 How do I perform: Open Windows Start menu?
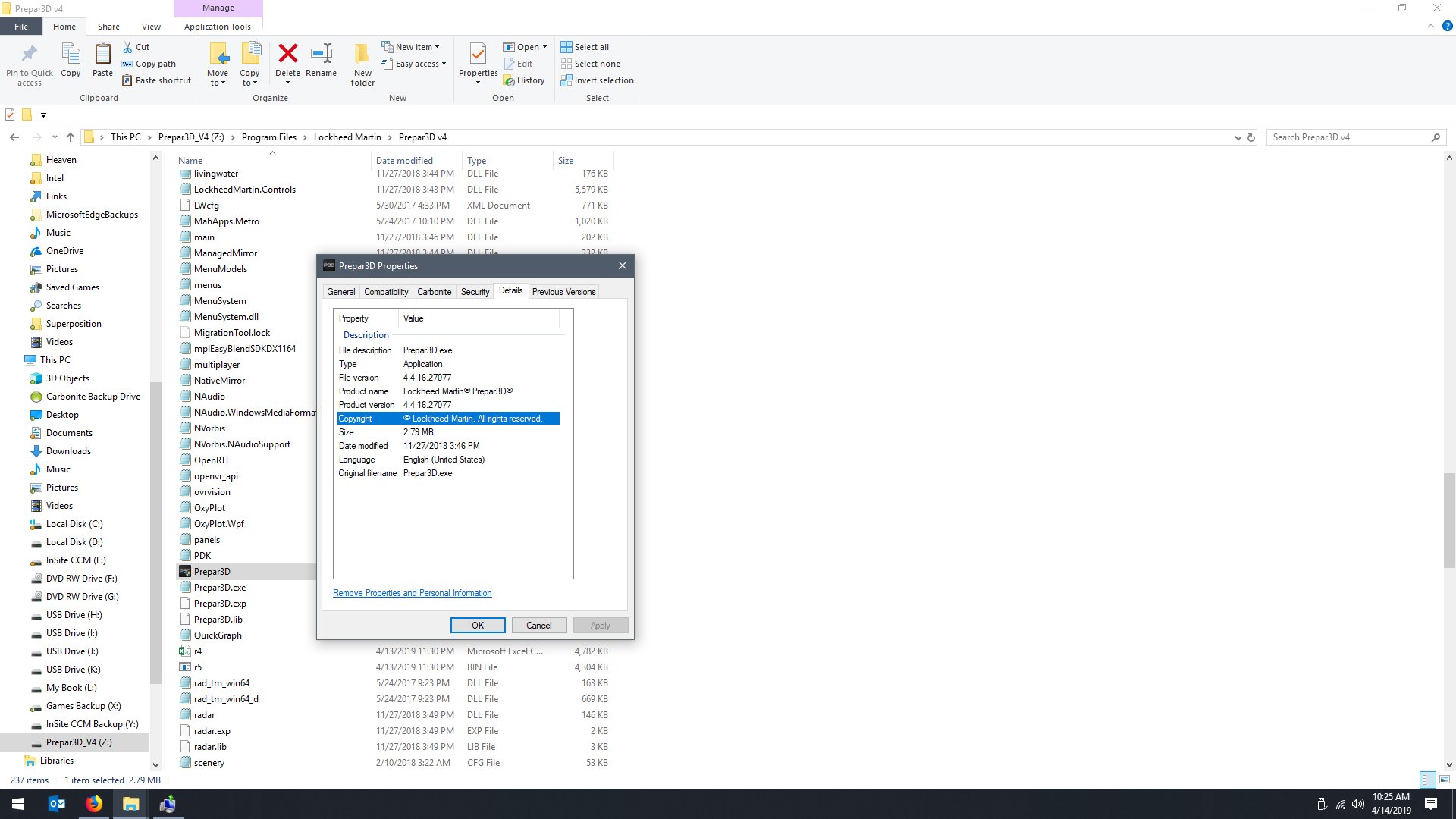[x=18, y=804]
